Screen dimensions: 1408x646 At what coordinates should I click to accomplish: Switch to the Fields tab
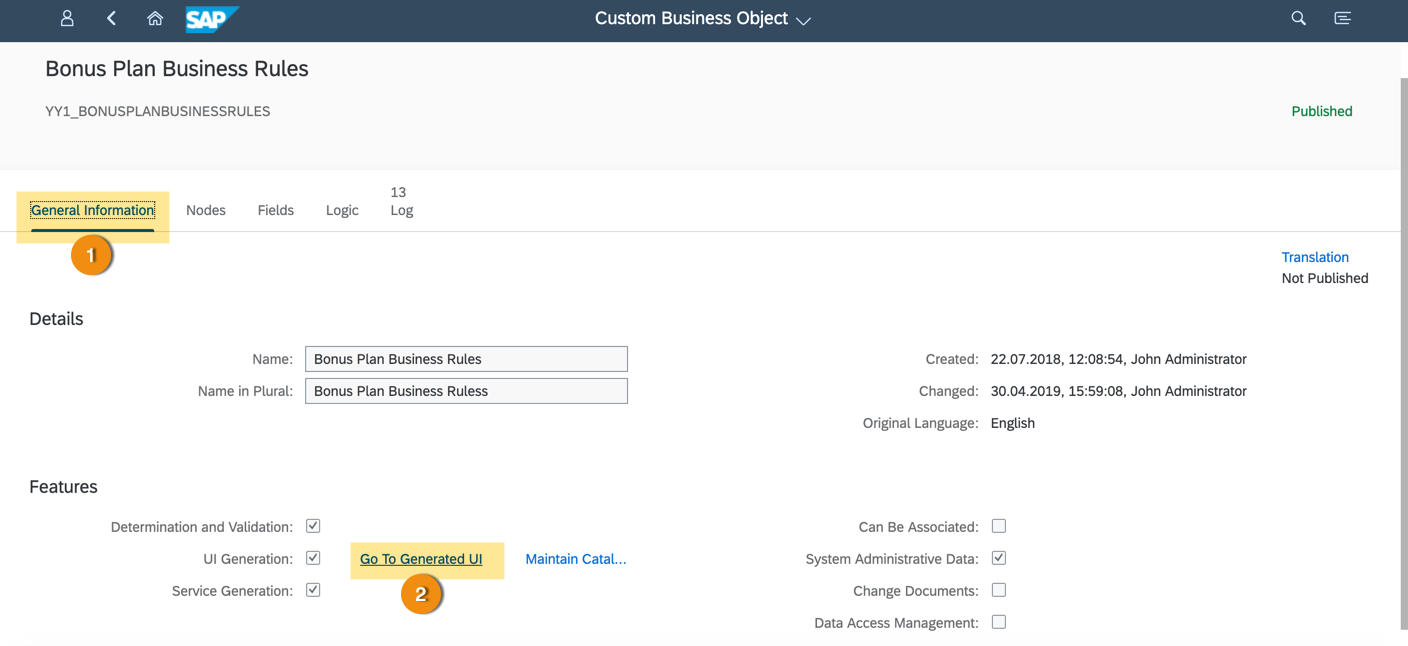275,210
